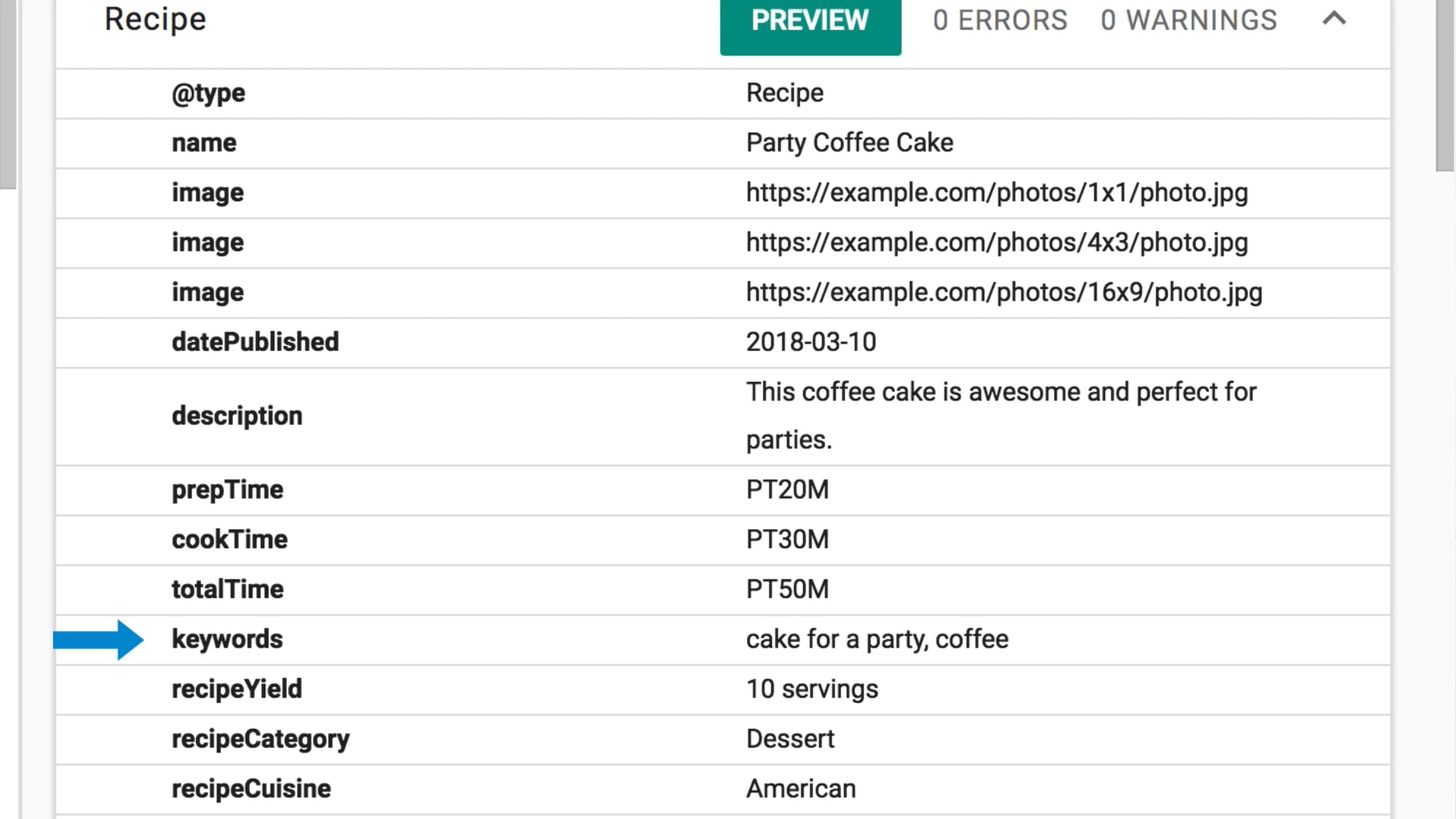Screen dimensions: 1456x819
Task: Click the Recipe section header title
Action: pyautogui.click(x=155, y=19)
